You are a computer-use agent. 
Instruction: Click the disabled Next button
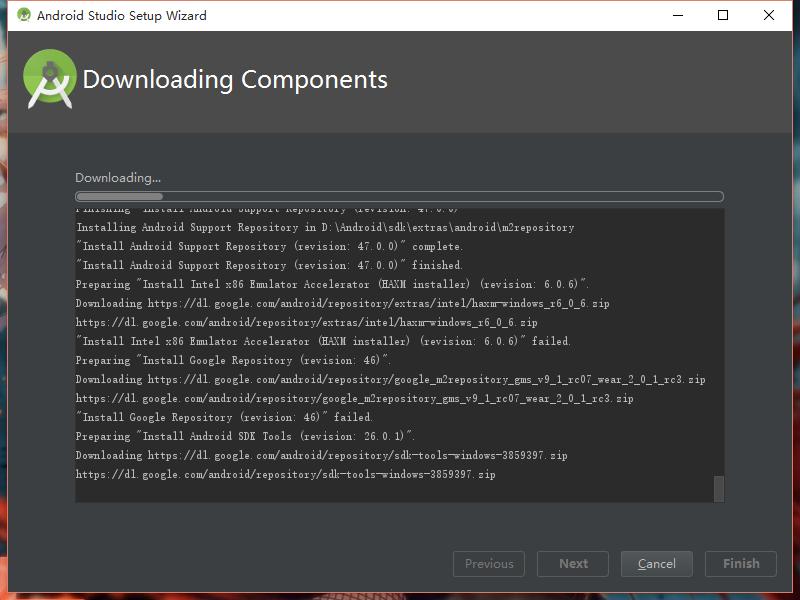pos(573,564)
